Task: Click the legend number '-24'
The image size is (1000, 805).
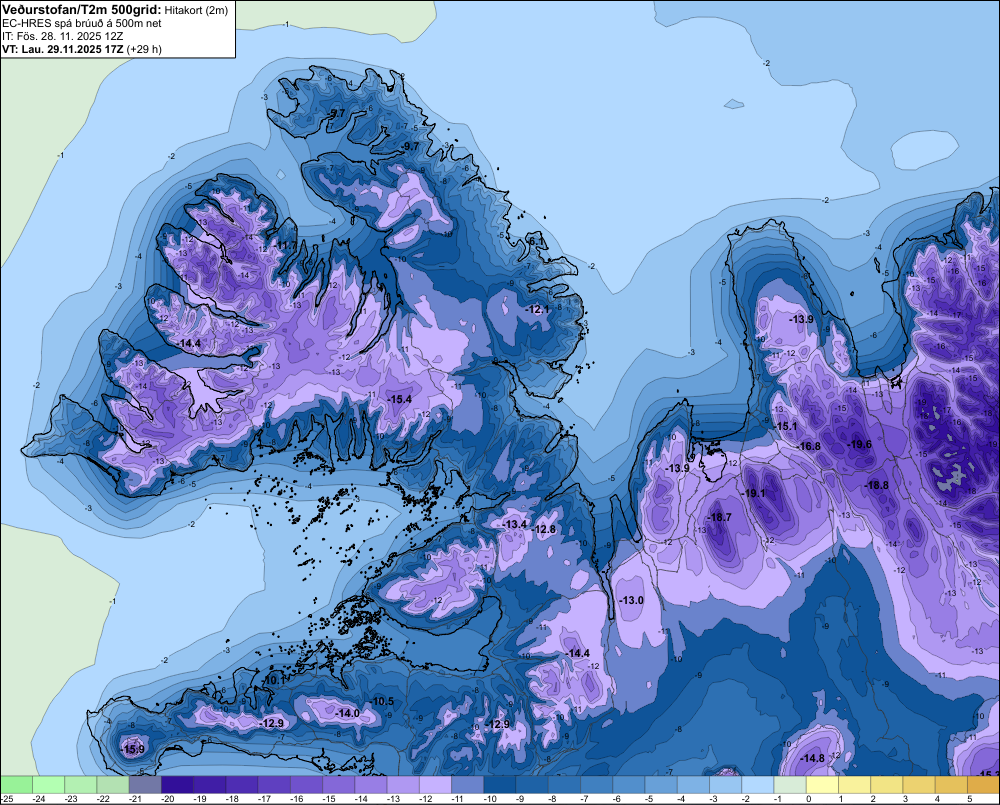Action: [x=39, y=799]
